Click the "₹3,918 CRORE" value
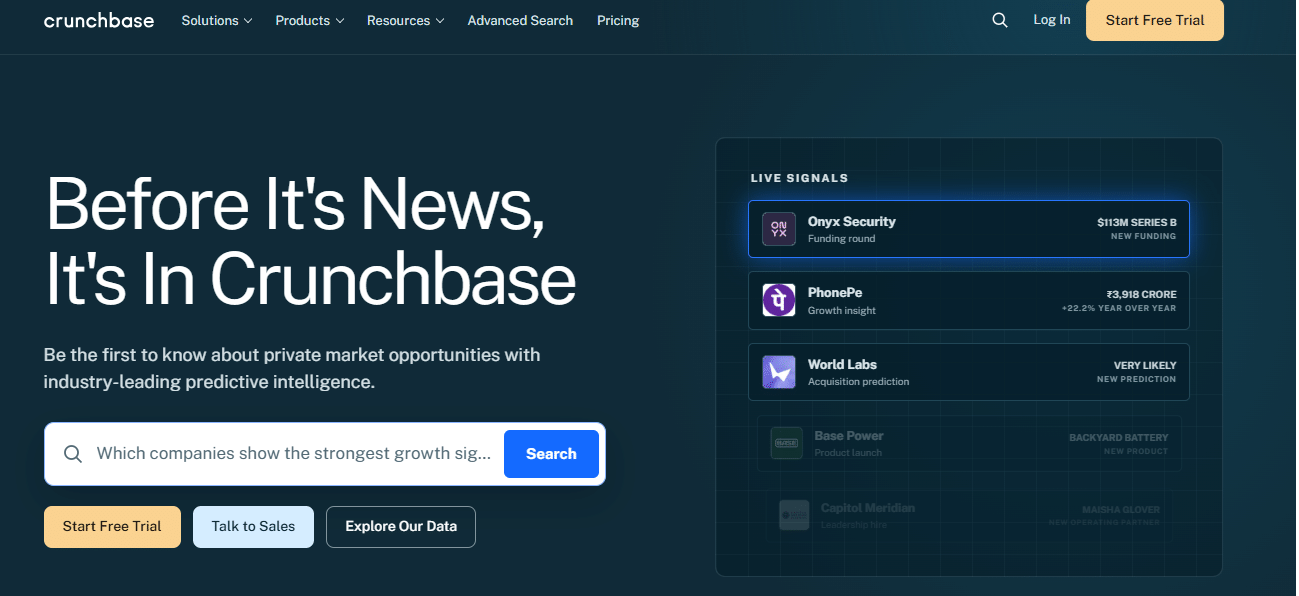 [x=1142, y=294]
